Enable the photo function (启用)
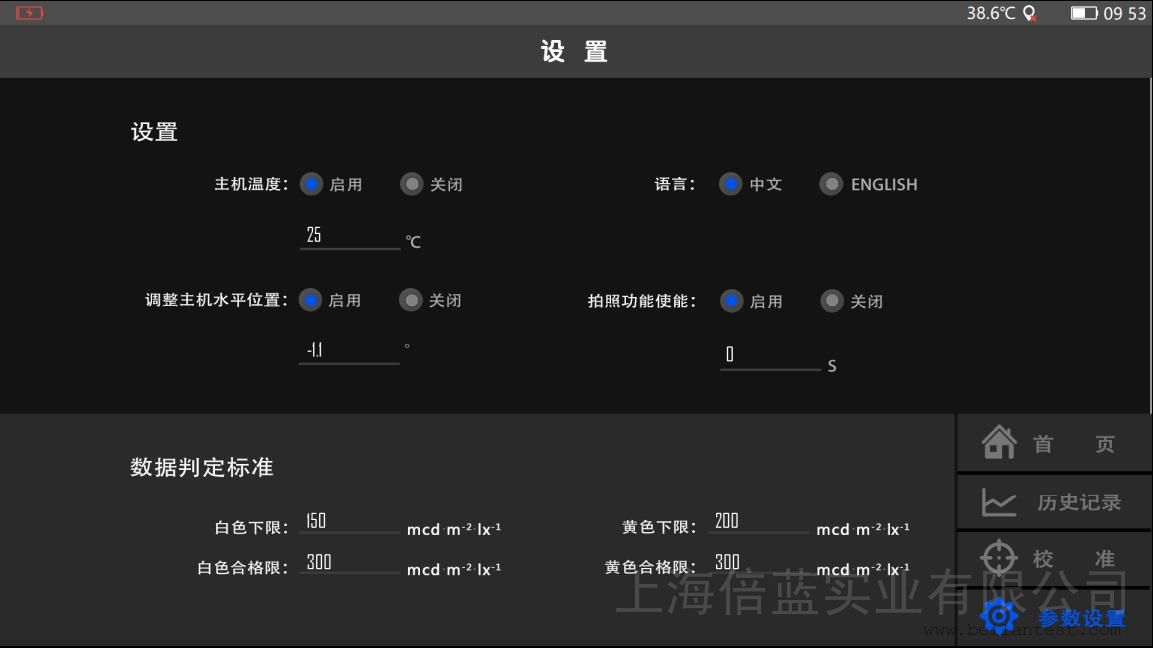Viewport: 1153px width, 648px height. click(732, 301)
